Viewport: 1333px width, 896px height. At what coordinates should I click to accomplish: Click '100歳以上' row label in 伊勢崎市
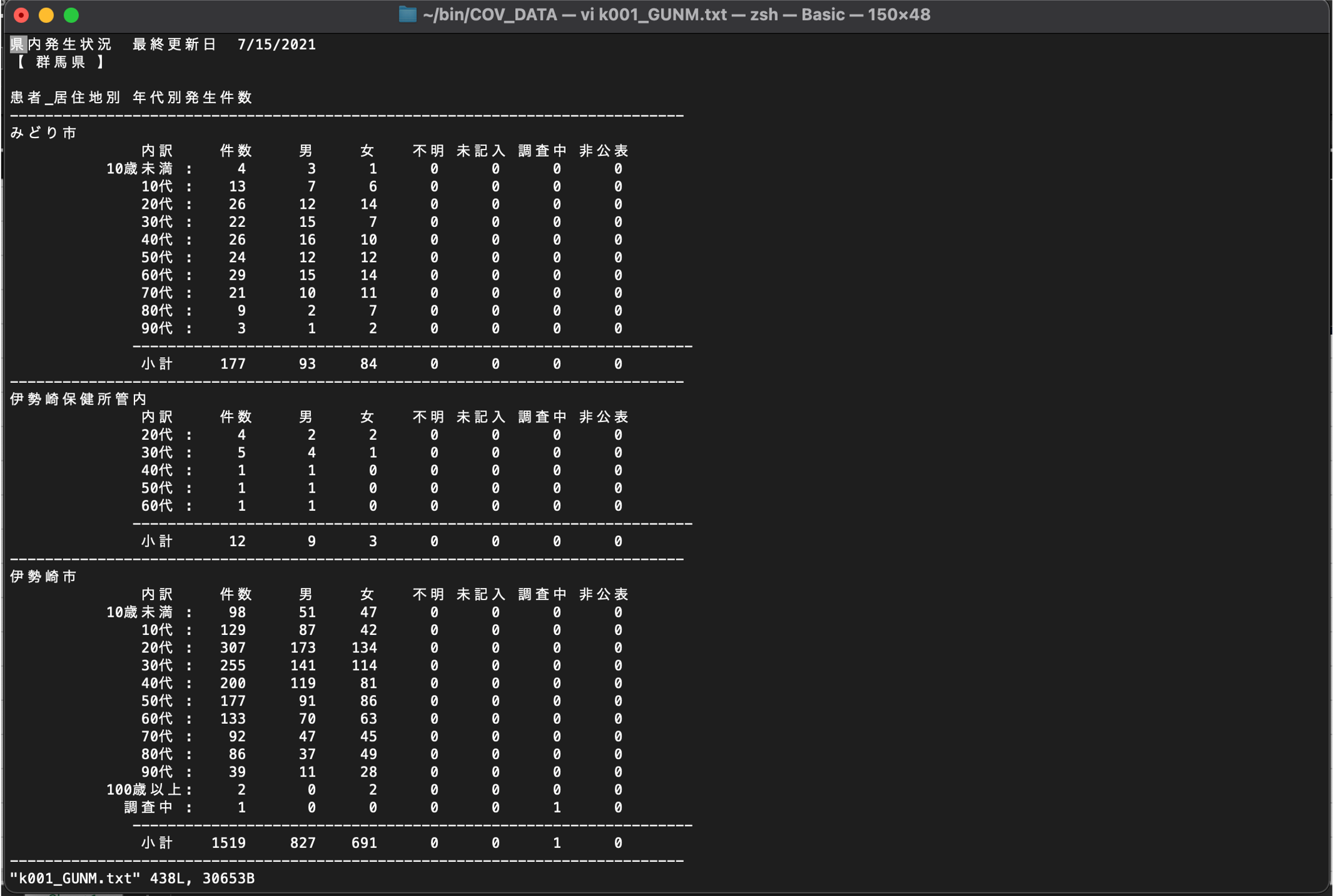(x=145, y=790)
